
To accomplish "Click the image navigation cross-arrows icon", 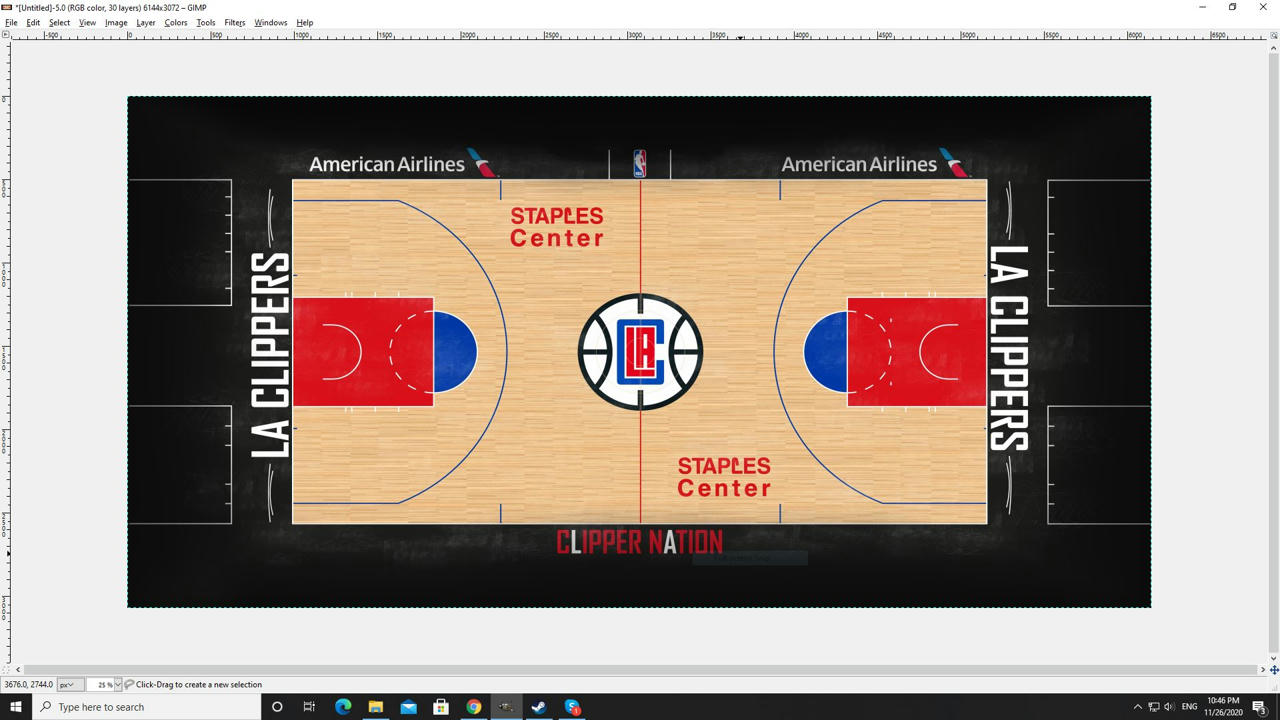I will click(1274, 670).
